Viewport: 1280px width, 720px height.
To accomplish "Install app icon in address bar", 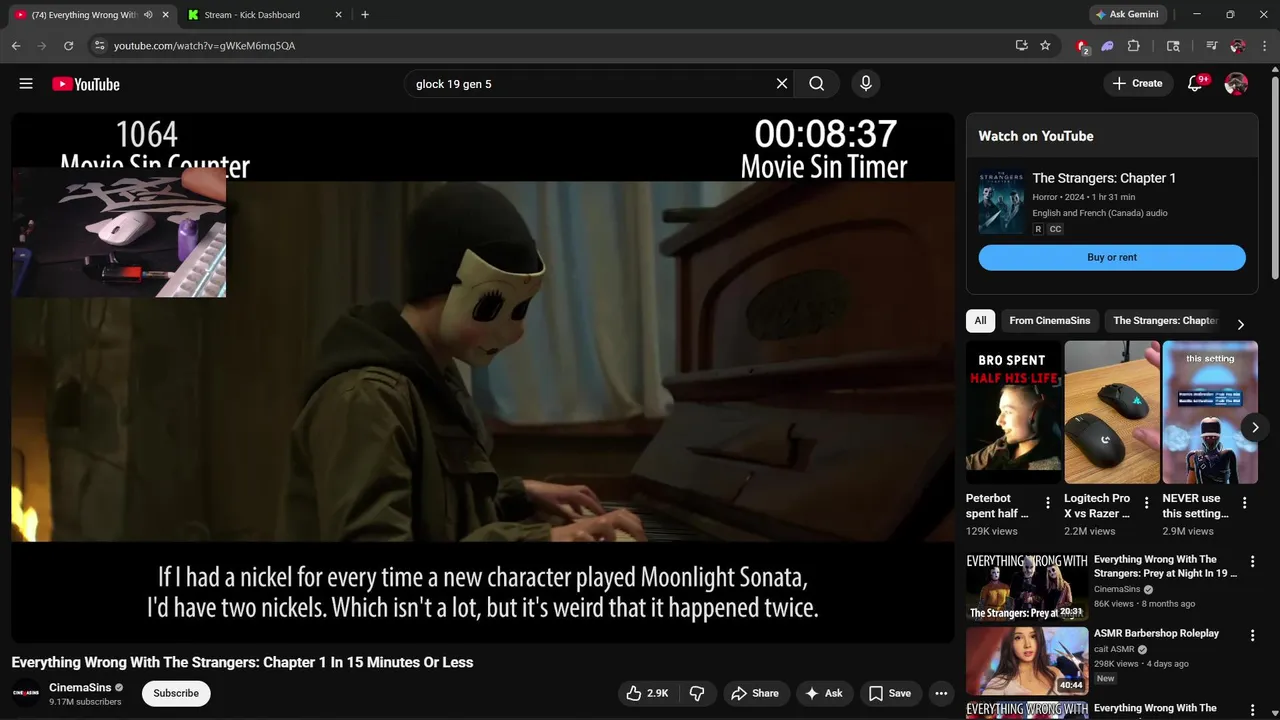I will (x=1021, y=45).
